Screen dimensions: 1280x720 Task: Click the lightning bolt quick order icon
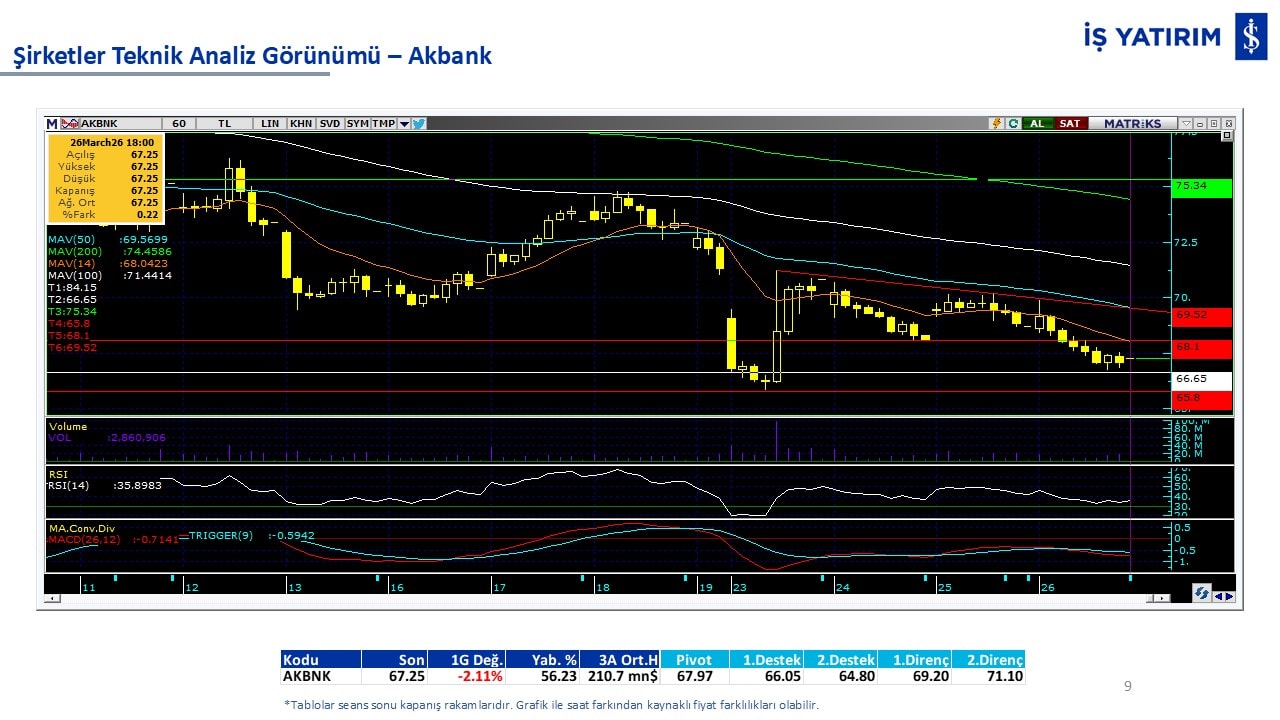[x=996, y=124]
